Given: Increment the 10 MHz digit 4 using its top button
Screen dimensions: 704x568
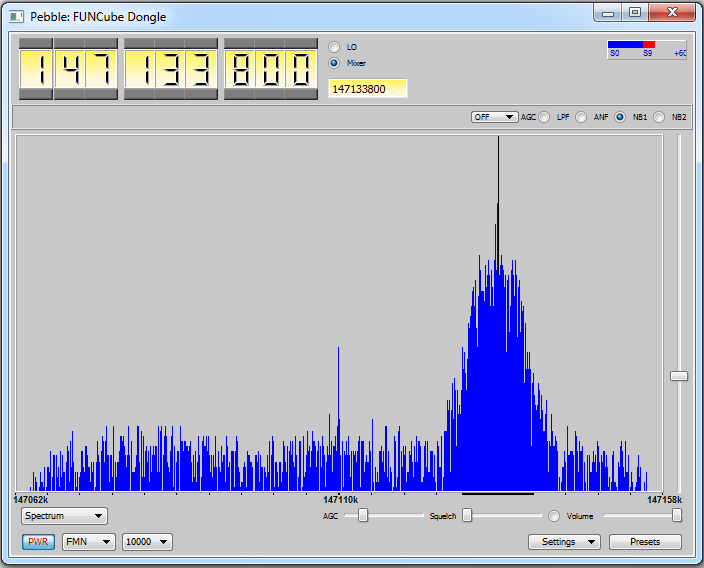Looking at the screenshot, I should (68, 43).
